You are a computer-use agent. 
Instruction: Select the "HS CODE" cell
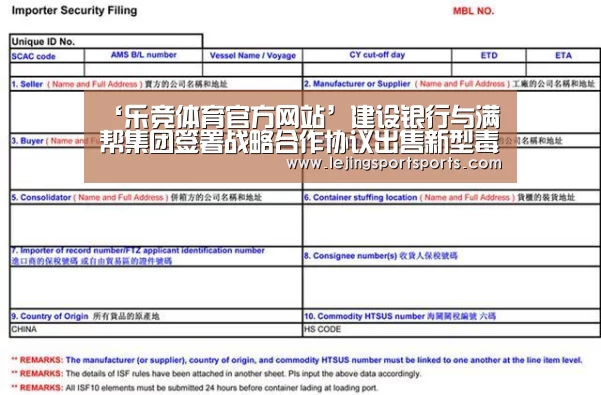(452, 329)
